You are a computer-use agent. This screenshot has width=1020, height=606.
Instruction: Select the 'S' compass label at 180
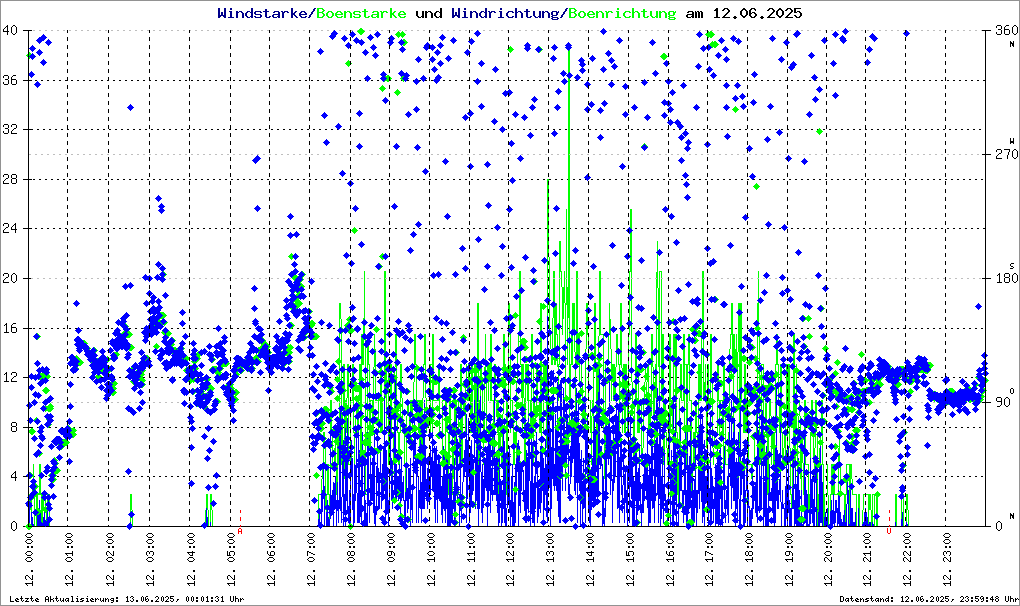(x=1011, y=266)
